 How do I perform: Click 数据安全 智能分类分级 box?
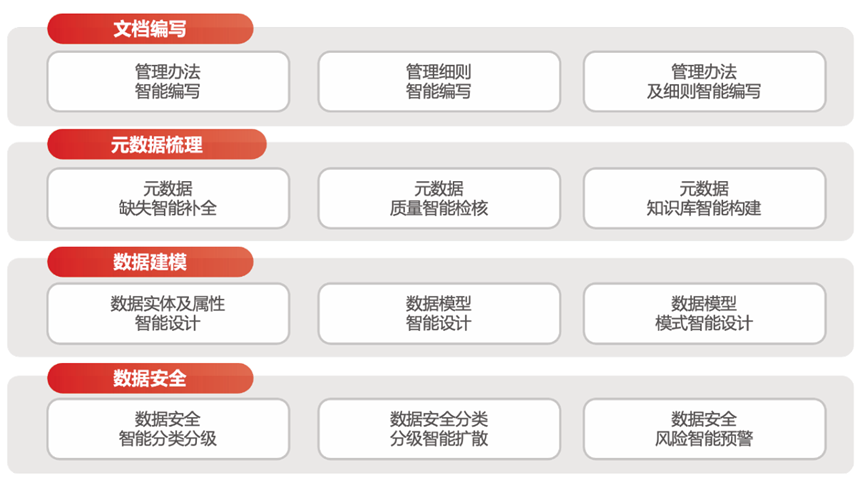[168, 430]
